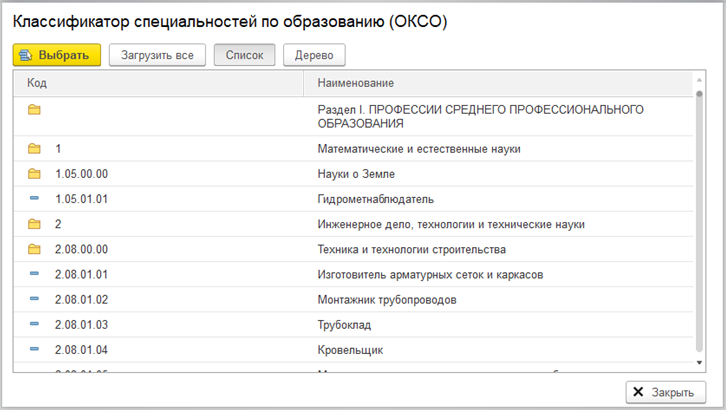Close dialog with Закрыть button
The width and height of the screenshot is (726, 410).
[667, 392]
